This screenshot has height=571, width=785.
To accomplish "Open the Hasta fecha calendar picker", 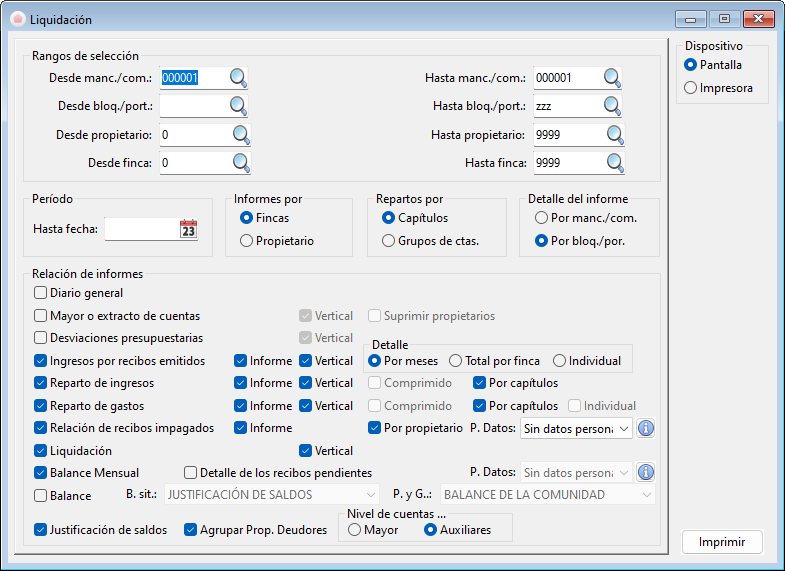I will (188, 229).
